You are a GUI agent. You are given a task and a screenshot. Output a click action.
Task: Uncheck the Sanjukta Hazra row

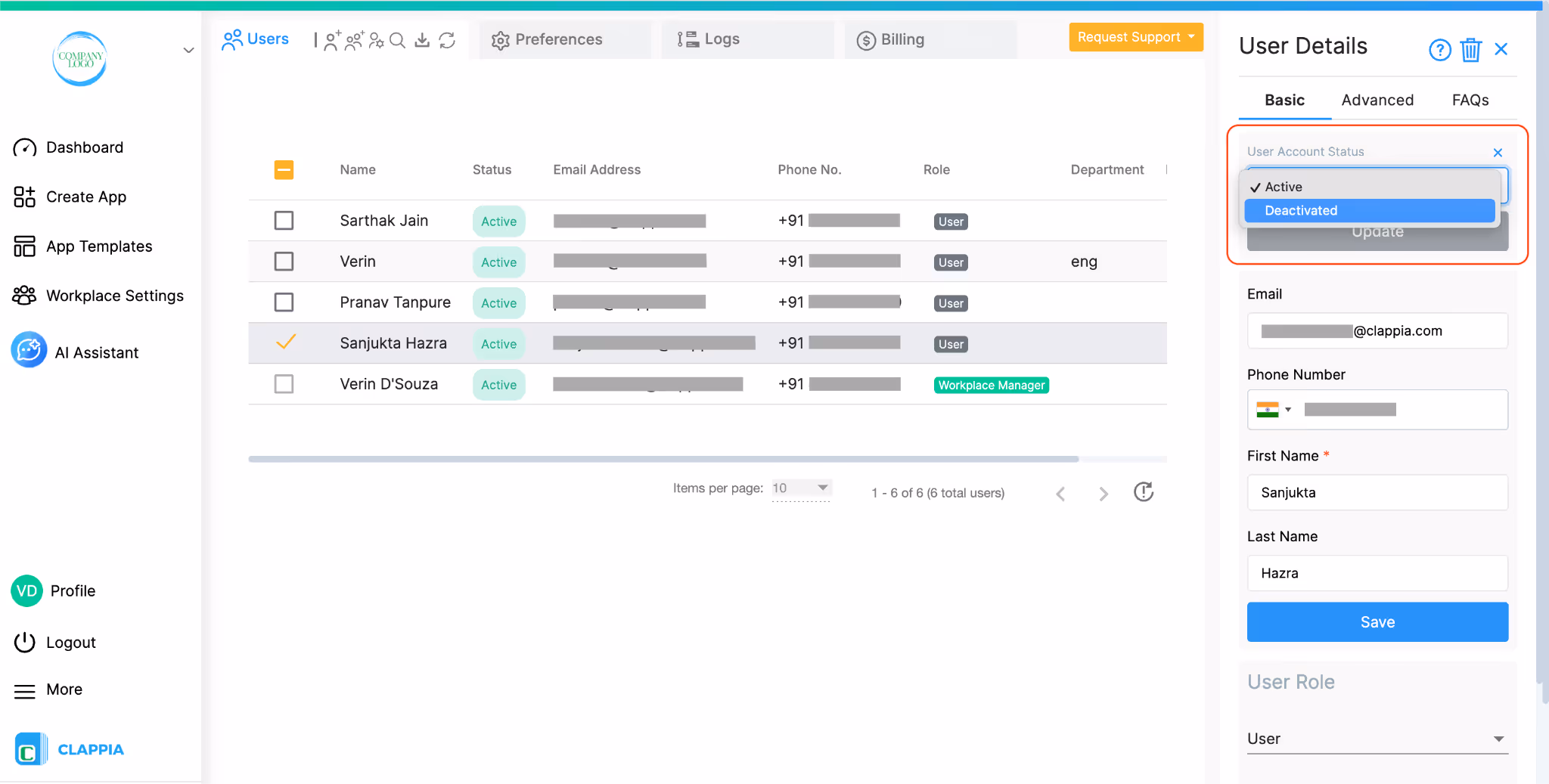(x=285, y=342)
